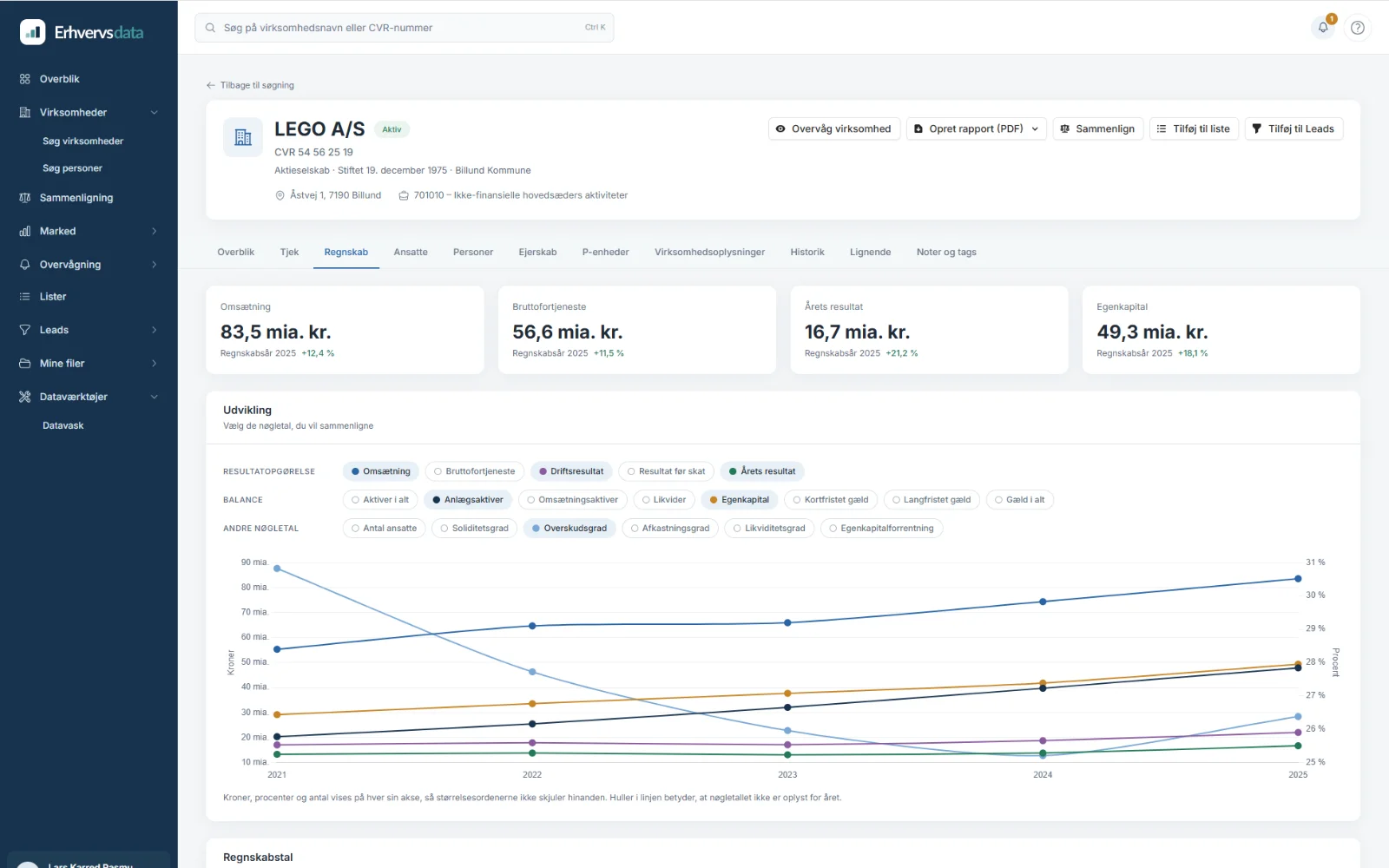Screen dimensions: 1389x868
Task: Click the Erhvervsdata logo icon
Action: click(33, 32)
